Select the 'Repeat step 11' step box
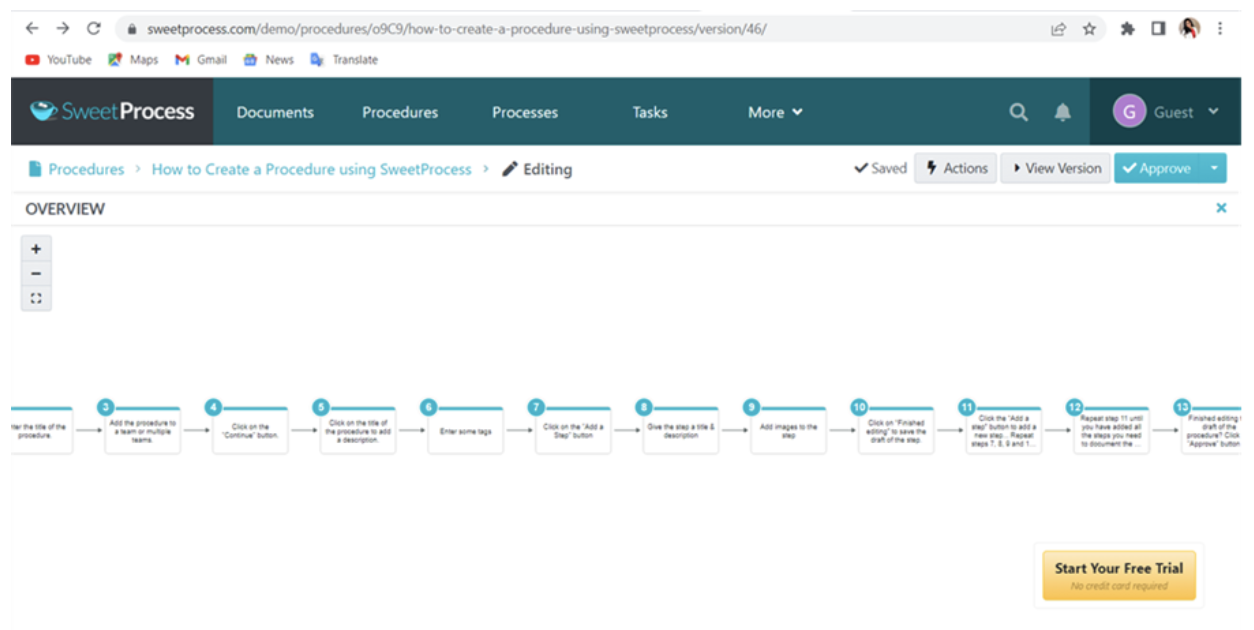The image size is (1254, 630). [1111, 431]
